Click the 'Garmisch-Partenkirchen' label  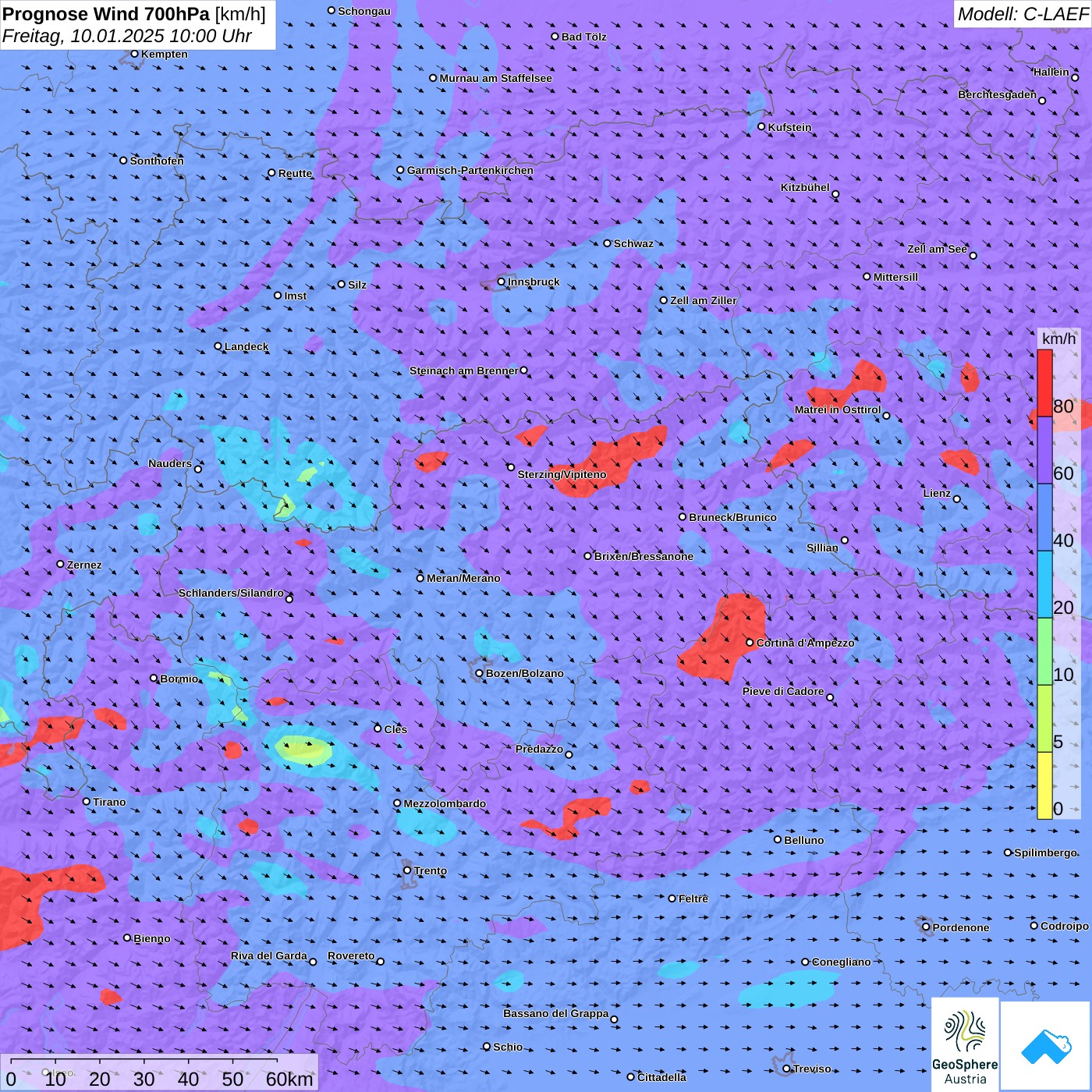pos(470,170)
